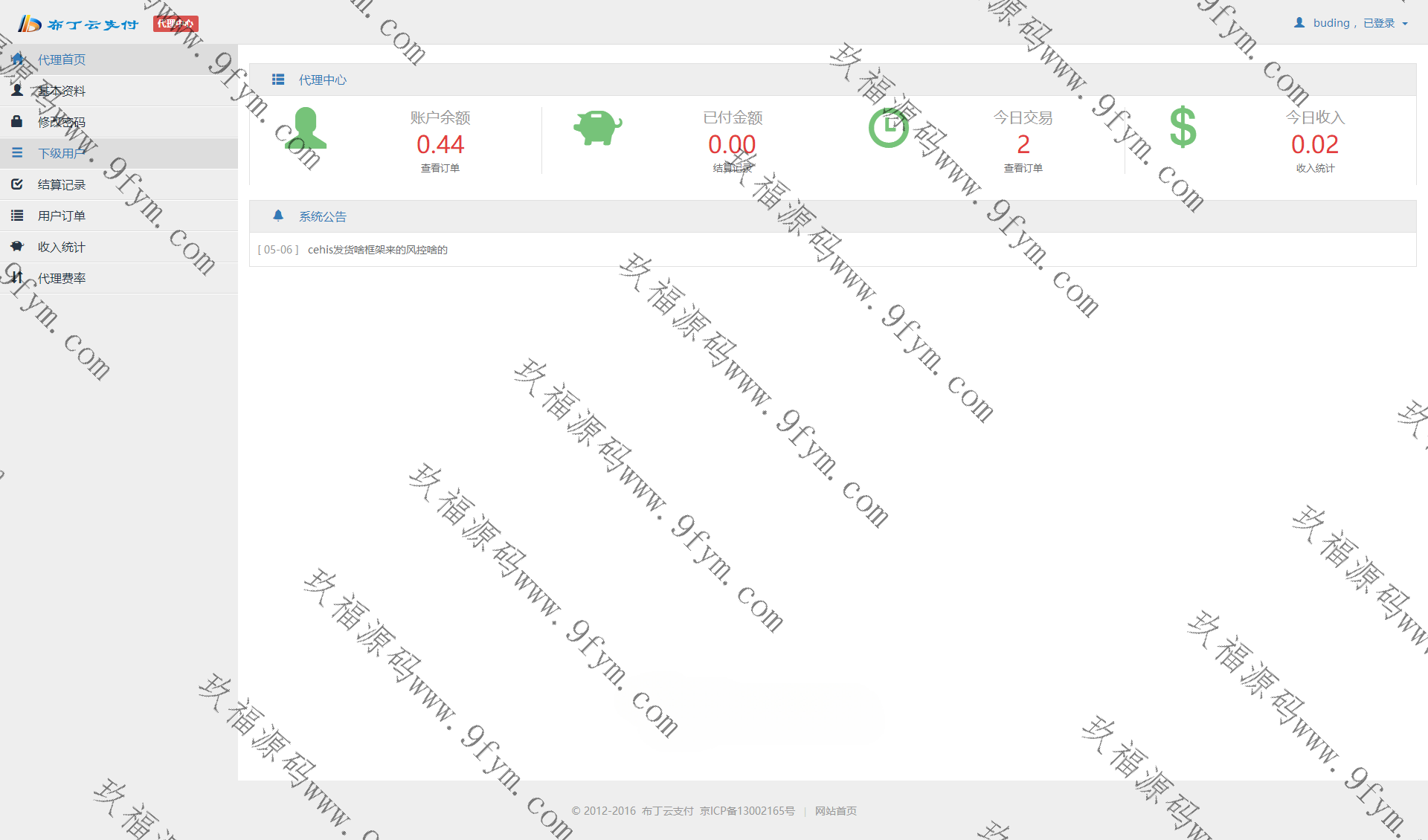Click 收入统计 link under 今日收入
1428x840 pixels.
(1315, 168)
